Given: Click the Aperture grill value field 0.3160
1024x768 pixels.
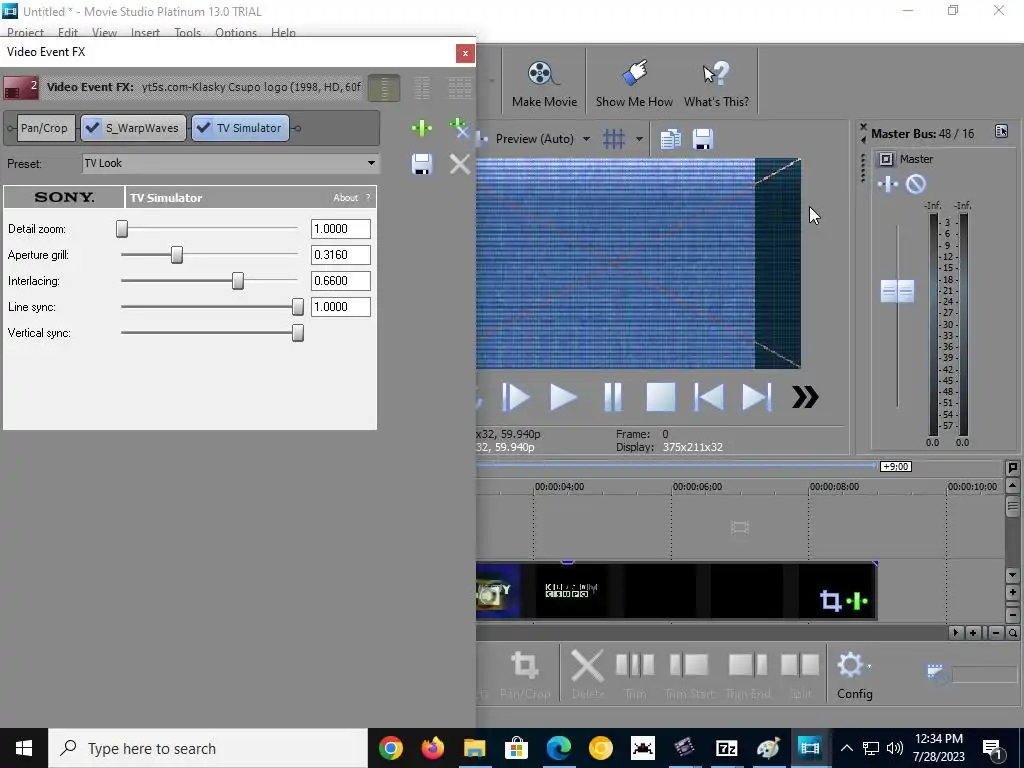Looking at the screenshot, I should coord(340,255).
